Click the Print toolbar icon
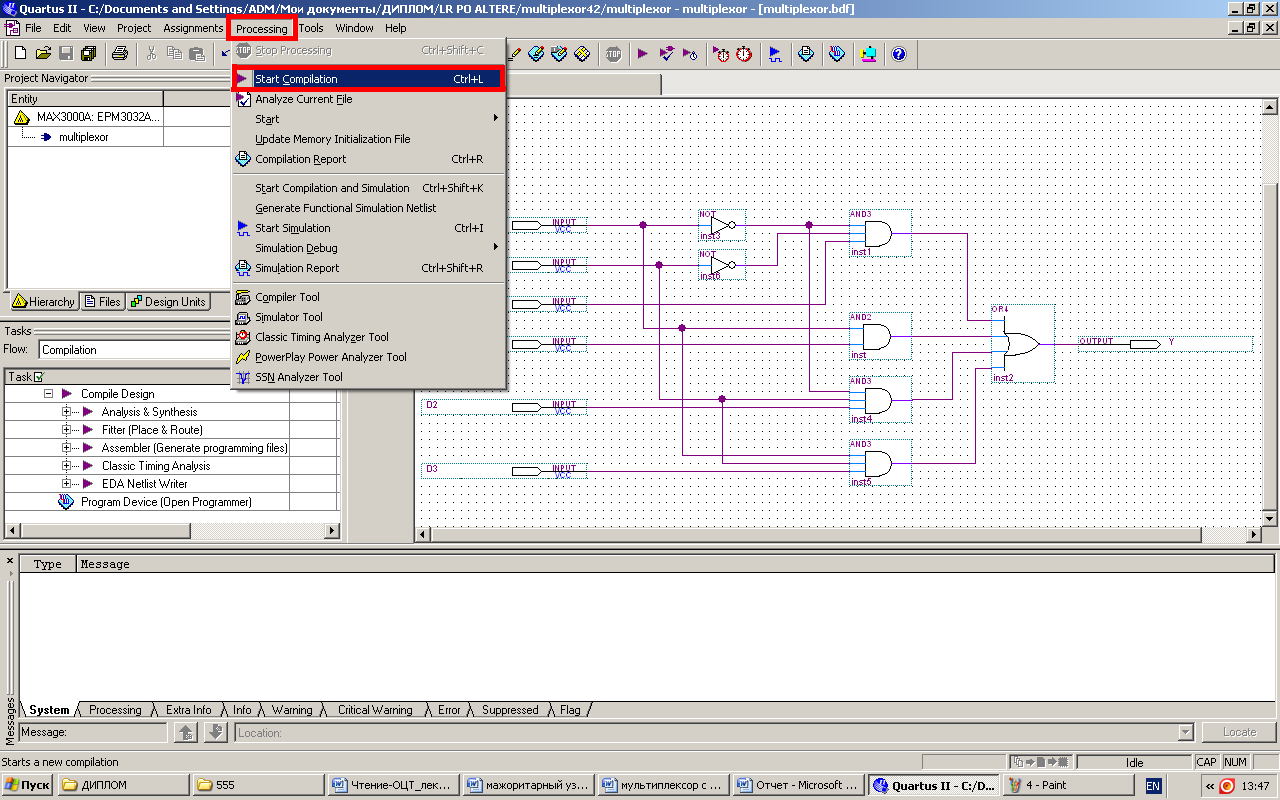The height and width of the screenshot is (800, 1280). tap(120, 54)
